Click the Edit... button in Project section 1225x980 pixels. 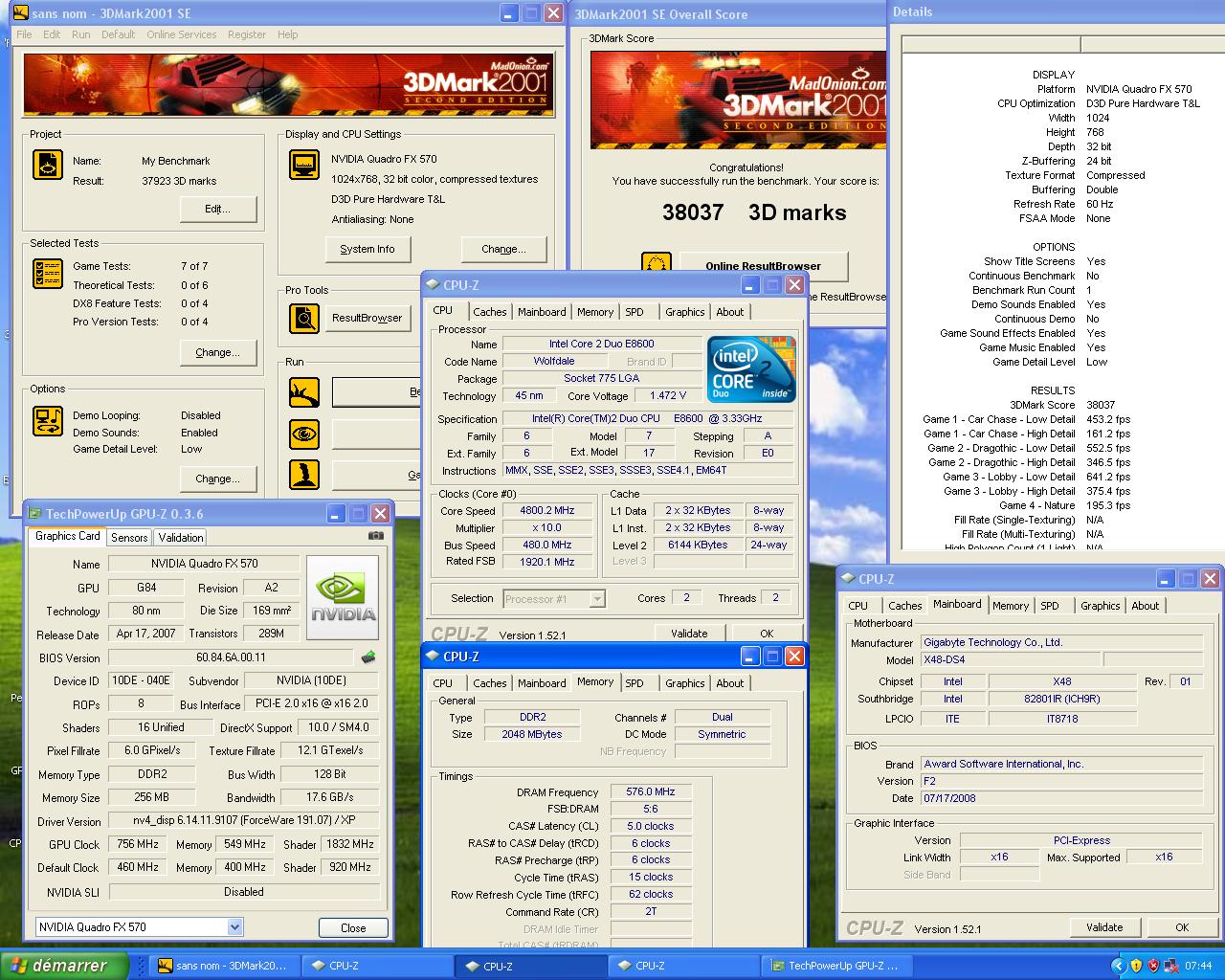tap(217, 209)
